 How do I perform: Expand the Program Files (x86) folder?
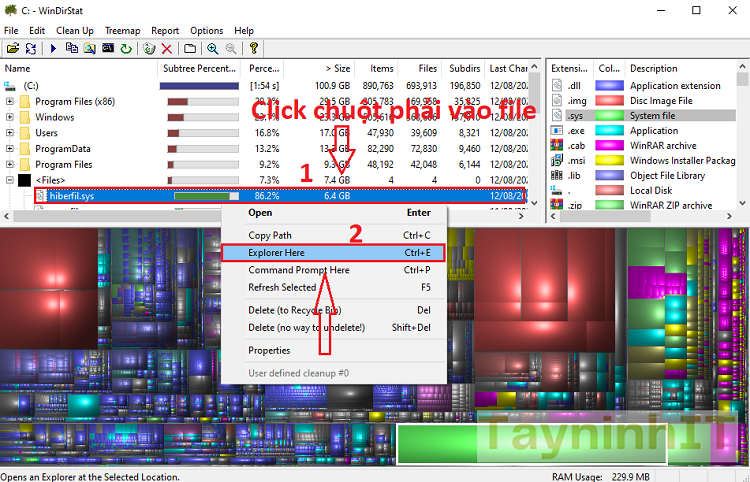(10, 101)
